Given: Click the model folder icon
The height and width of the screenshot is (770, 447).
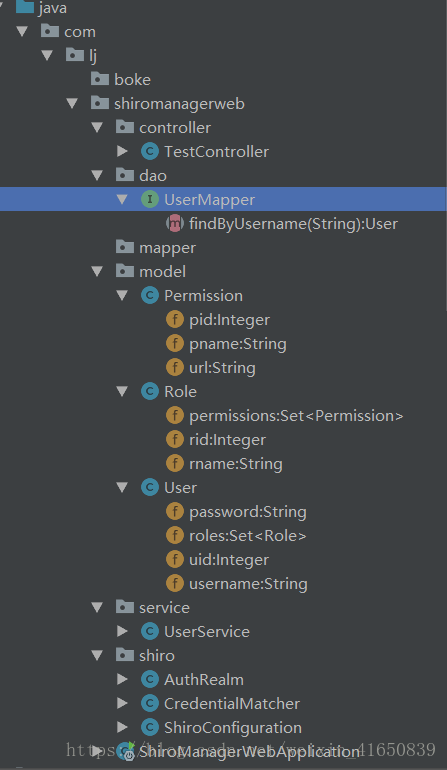Looking at the screenshot, I should (125, 271).
